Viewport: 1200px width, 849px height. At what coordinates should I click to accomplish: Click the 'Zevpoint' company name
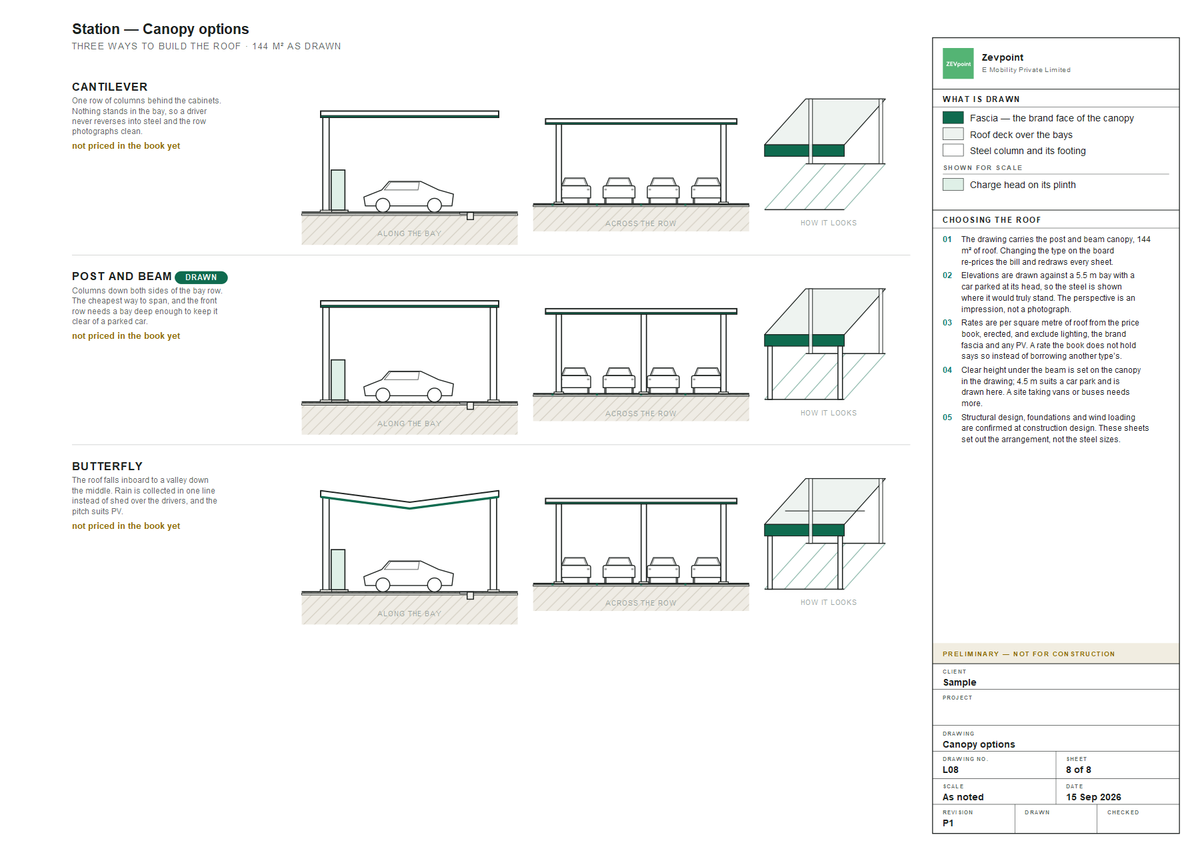pos(1003,58)
